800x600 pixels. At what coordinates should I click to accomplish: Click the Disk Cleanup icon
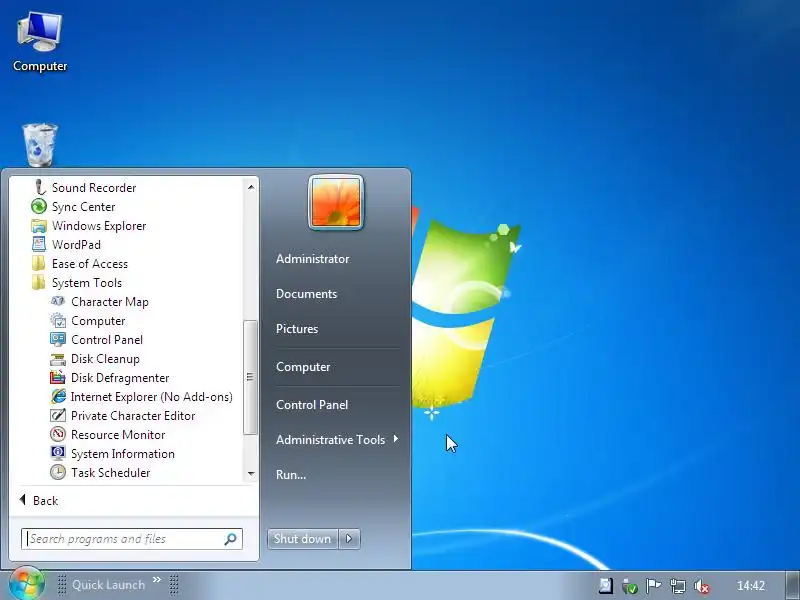click(58, 359)
